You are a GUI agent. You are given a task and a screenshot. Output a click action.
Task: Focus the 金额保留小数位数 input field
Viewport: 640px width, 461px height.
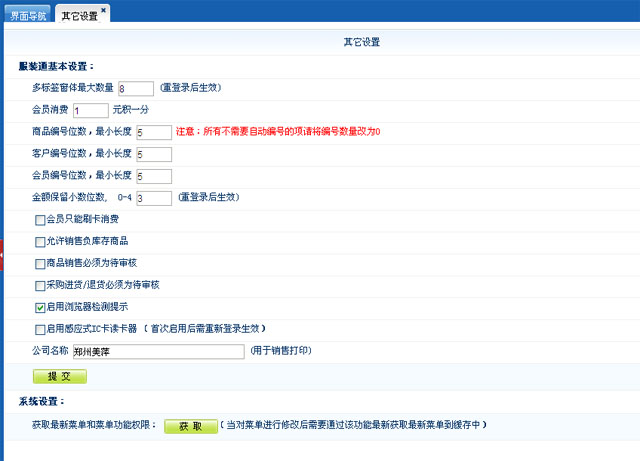[x=153, y=198]
